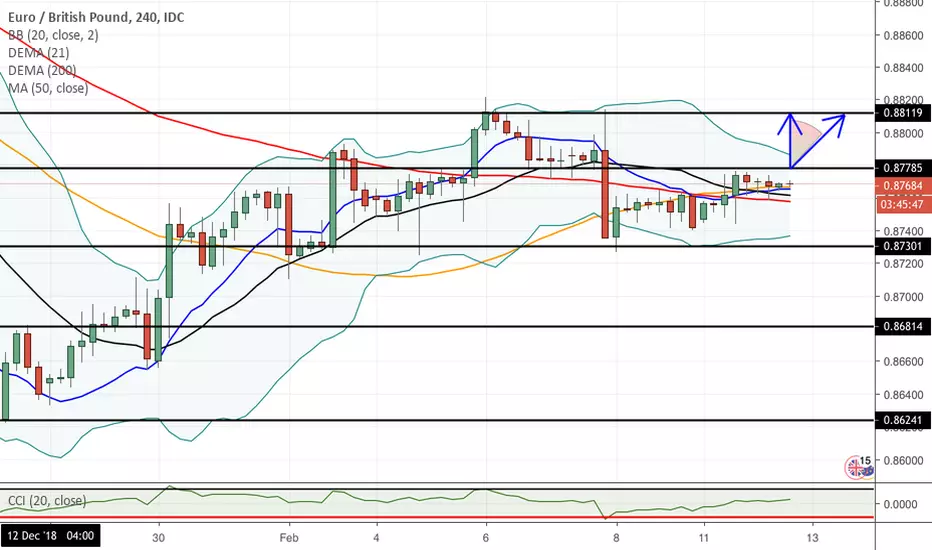
Task: Click the UK flag event icon
Action: 855,469
